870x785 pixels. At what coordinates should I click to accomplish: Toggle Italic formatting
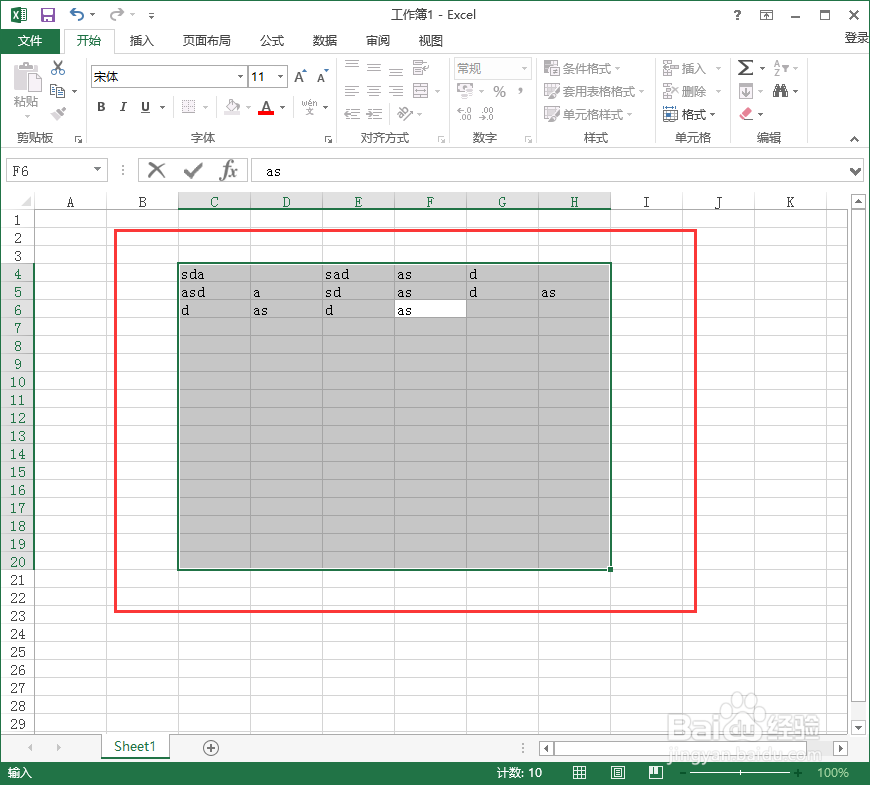coord(123,107)
